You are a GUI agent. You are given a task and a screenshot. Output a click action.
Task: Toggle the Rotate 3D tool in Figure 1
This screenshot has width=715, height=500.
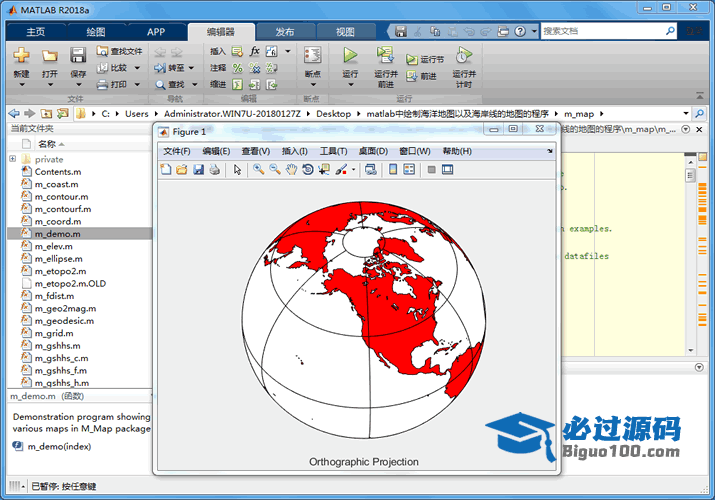(307, 170)
